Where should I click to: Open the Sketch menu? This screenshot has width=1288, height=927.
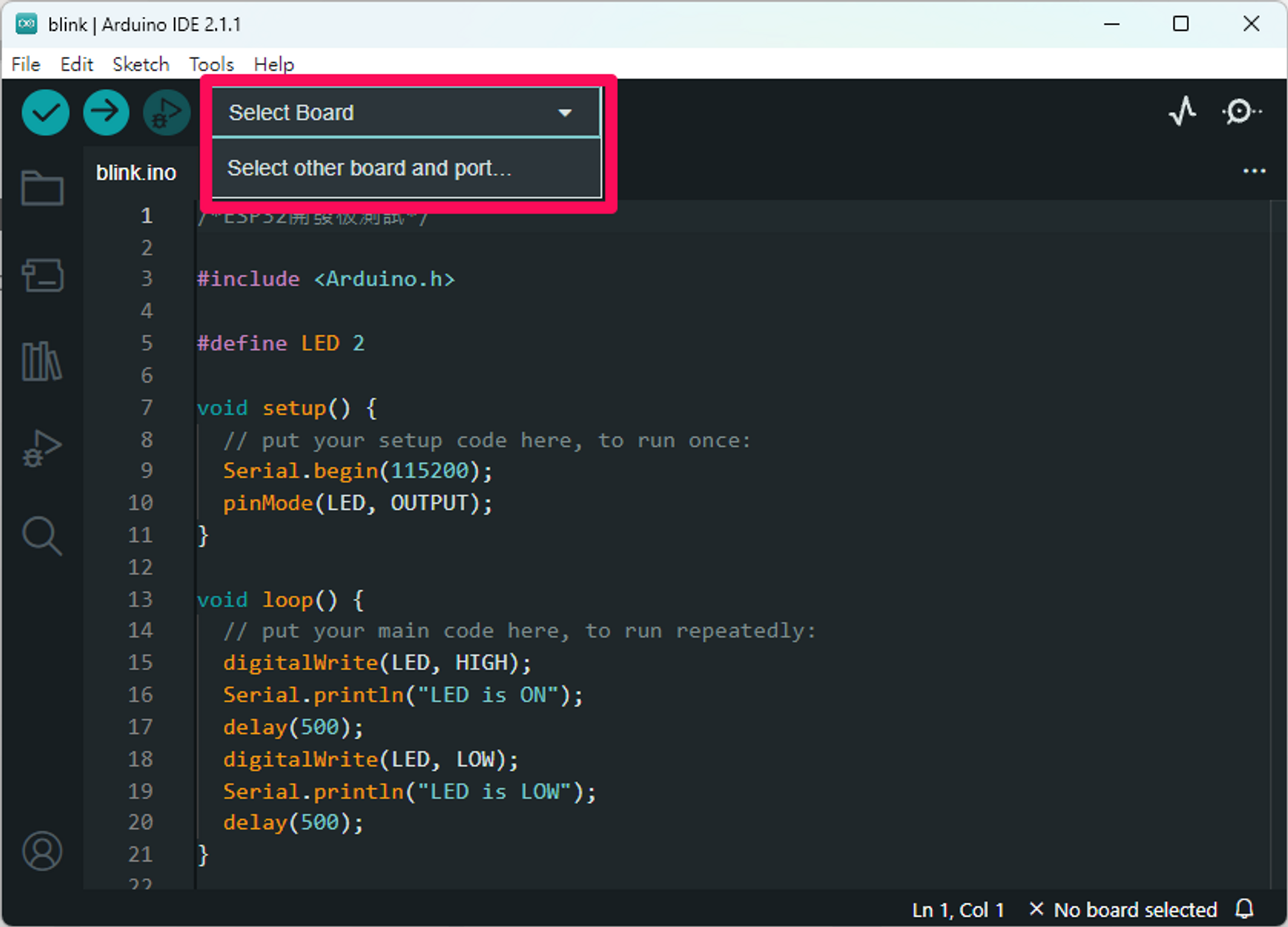141,64
